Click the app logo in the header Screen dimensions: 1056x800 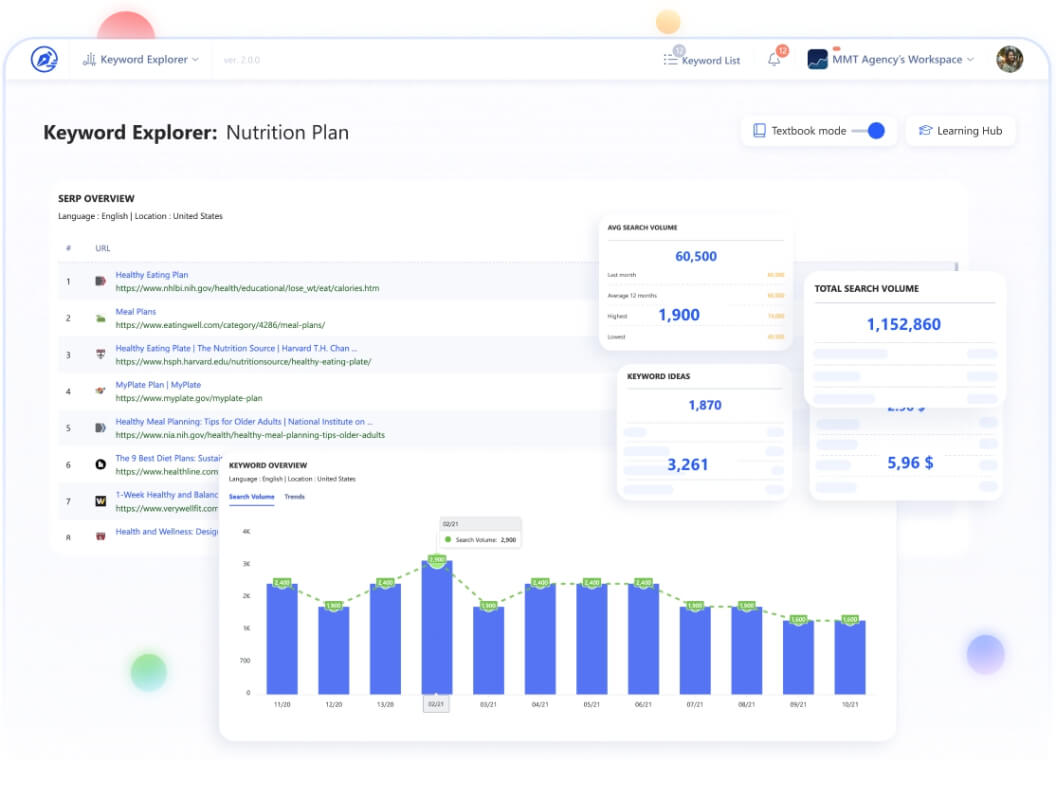click(44, 59)
